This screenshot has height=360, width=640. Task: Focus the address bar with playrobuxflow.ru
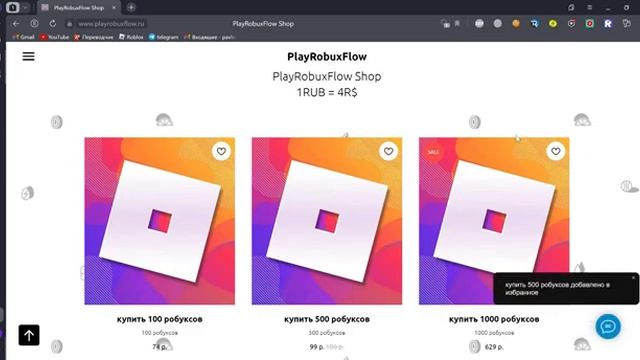tap(111, 24)
